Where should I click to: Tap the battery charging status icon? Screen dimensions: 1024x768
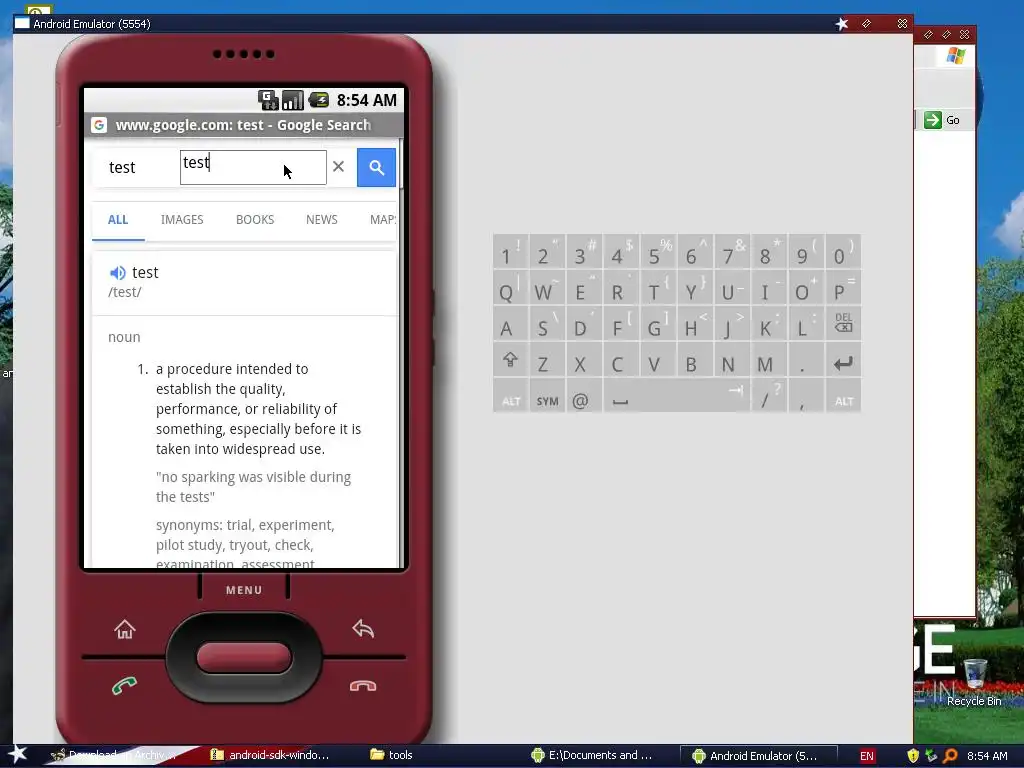(x=319, y=100)
